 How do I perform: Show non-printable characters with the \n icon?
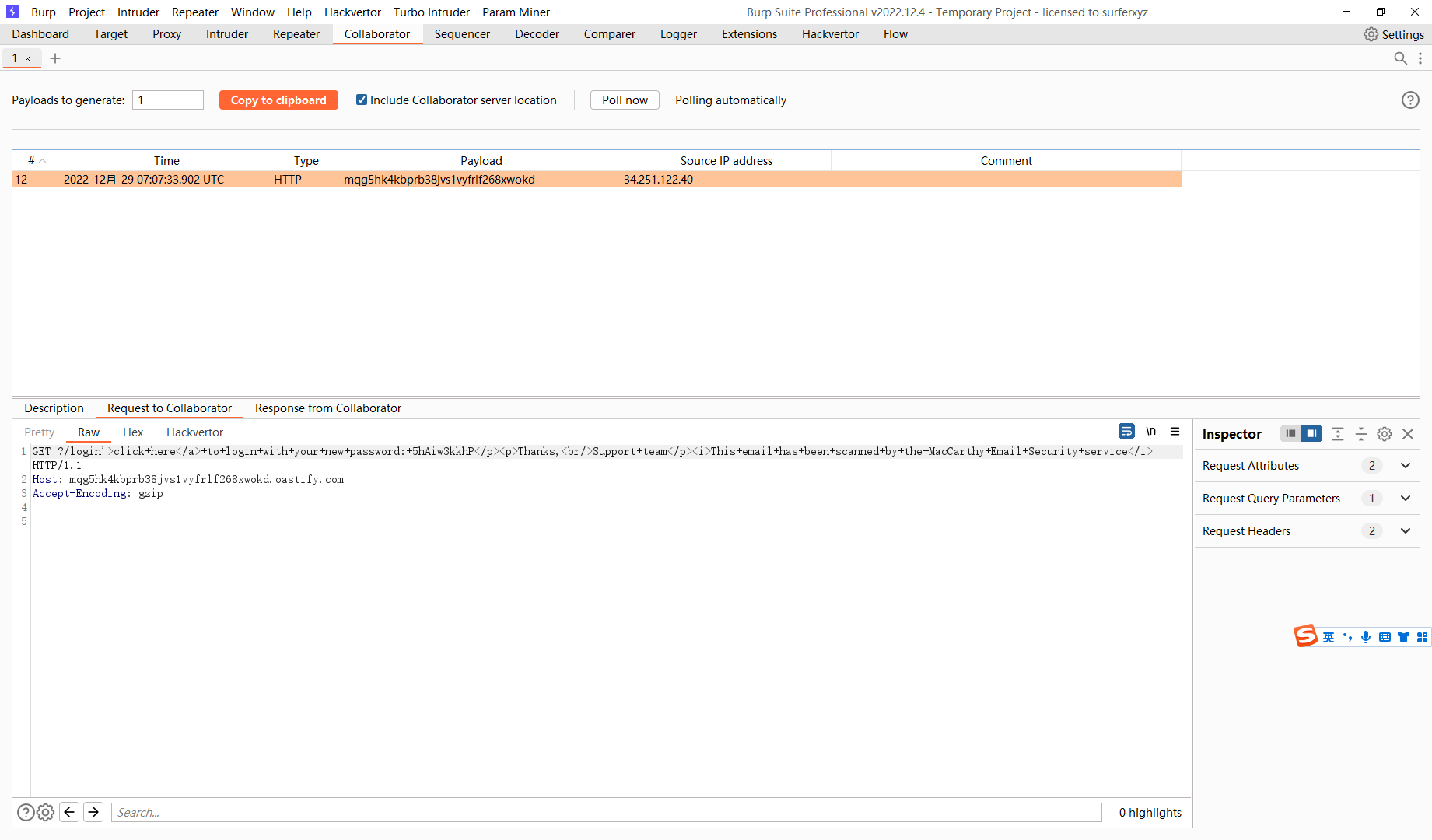pos(1151,431)
